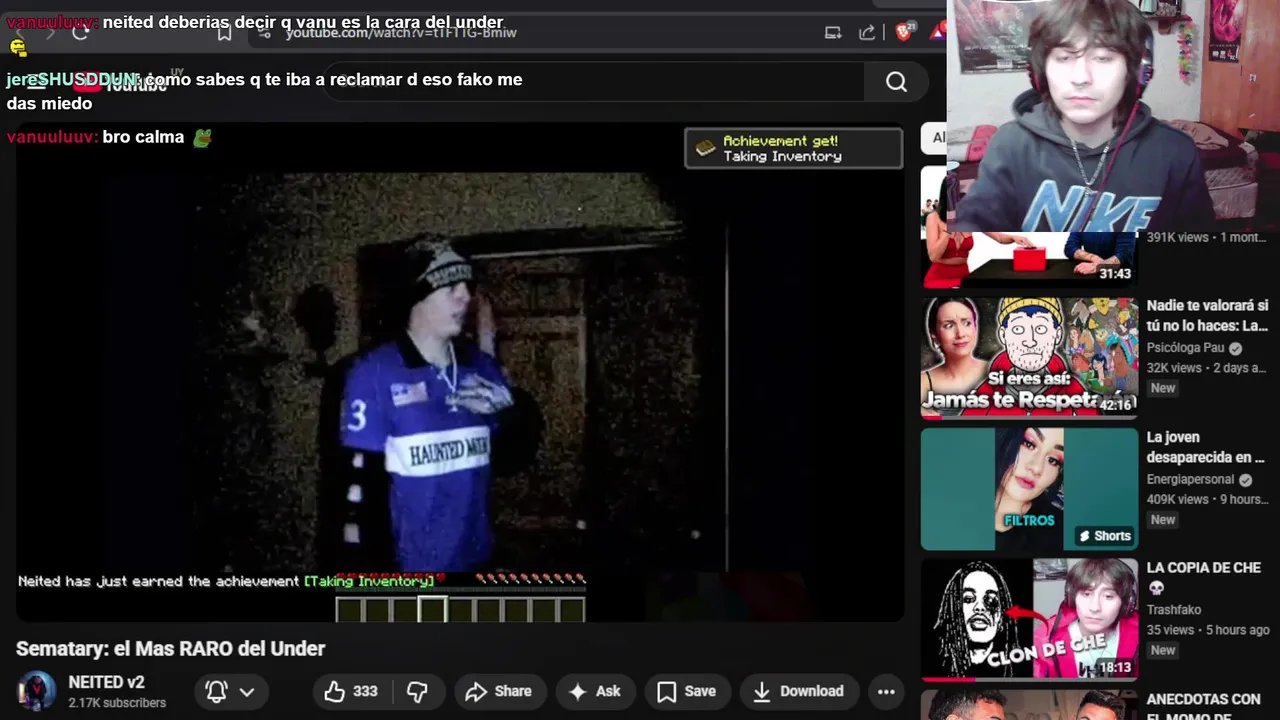Click the Shorts badge on FILTROS thumbnail
The width and height of the screenshot is (1280, 720).
coord(1104,536)
